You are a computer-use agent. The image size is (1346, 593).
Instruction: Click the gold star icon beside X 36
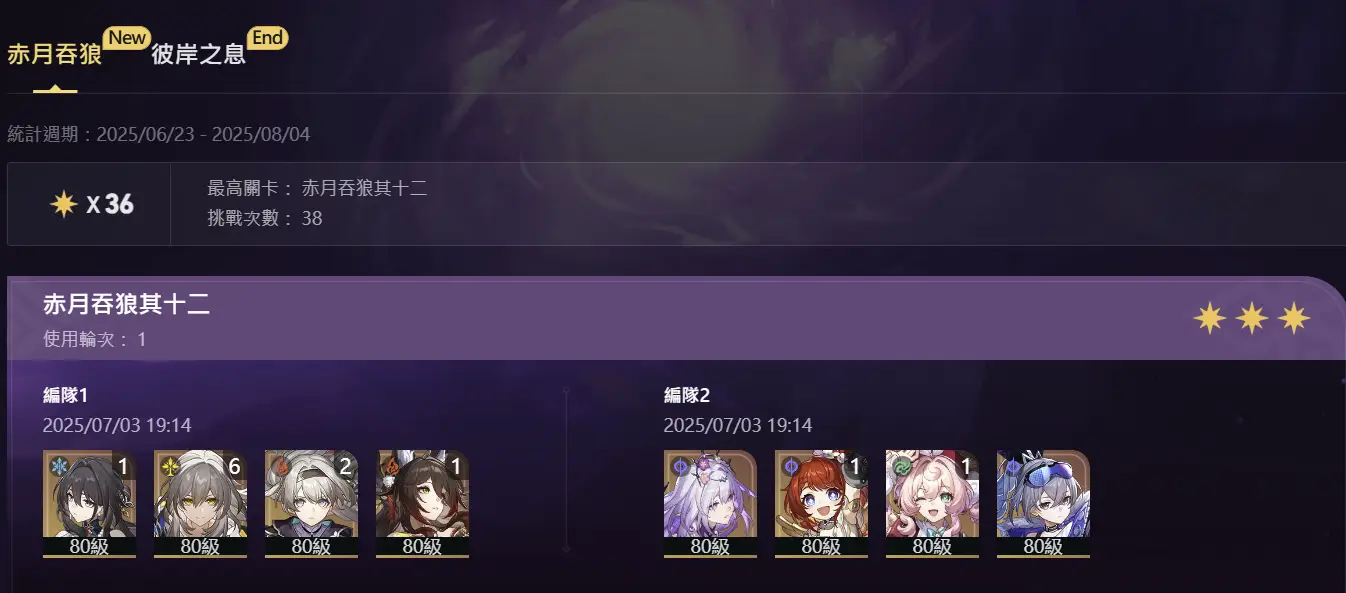pyautogui.click(x=64, y=204)
